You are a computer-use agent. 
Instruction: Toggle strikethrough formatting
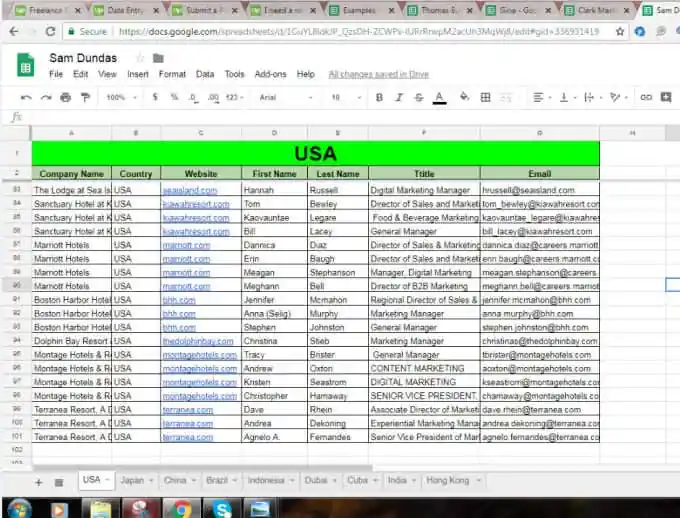click(418, 97)
